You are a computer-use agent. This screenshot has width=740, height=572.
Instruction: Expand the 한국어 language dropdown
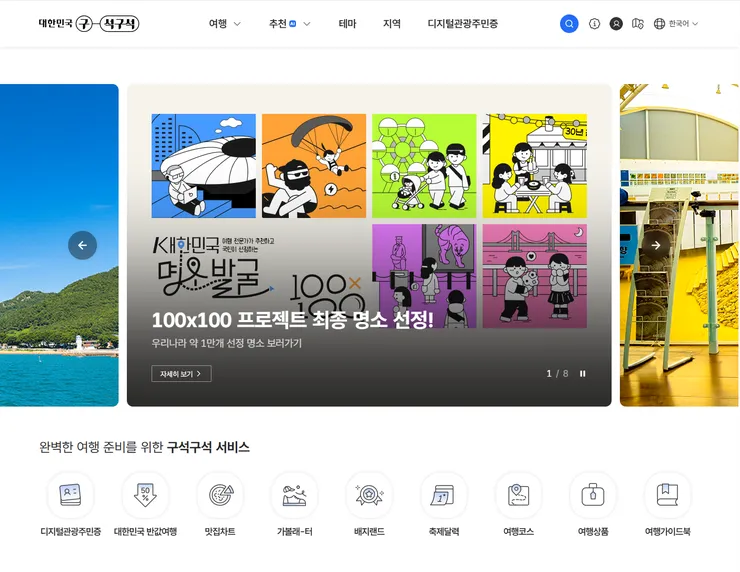tap(683, 24)
